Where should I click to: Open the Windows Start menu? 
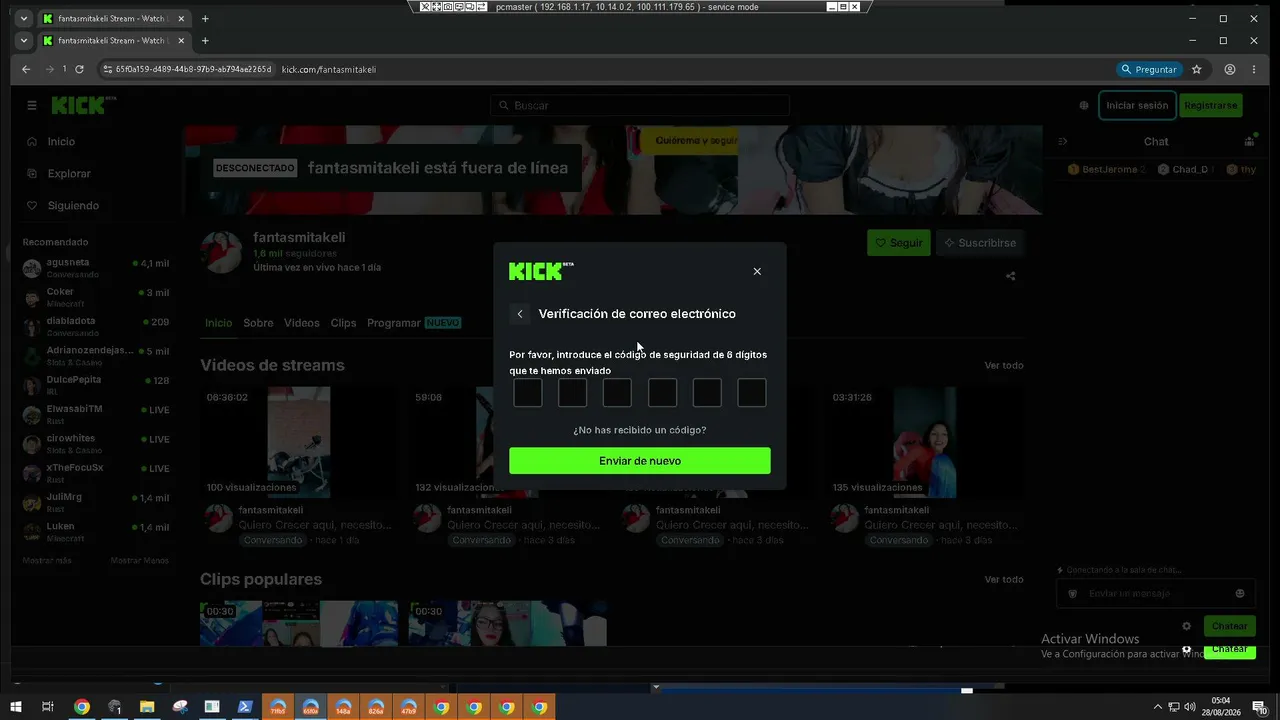point(15,707)
